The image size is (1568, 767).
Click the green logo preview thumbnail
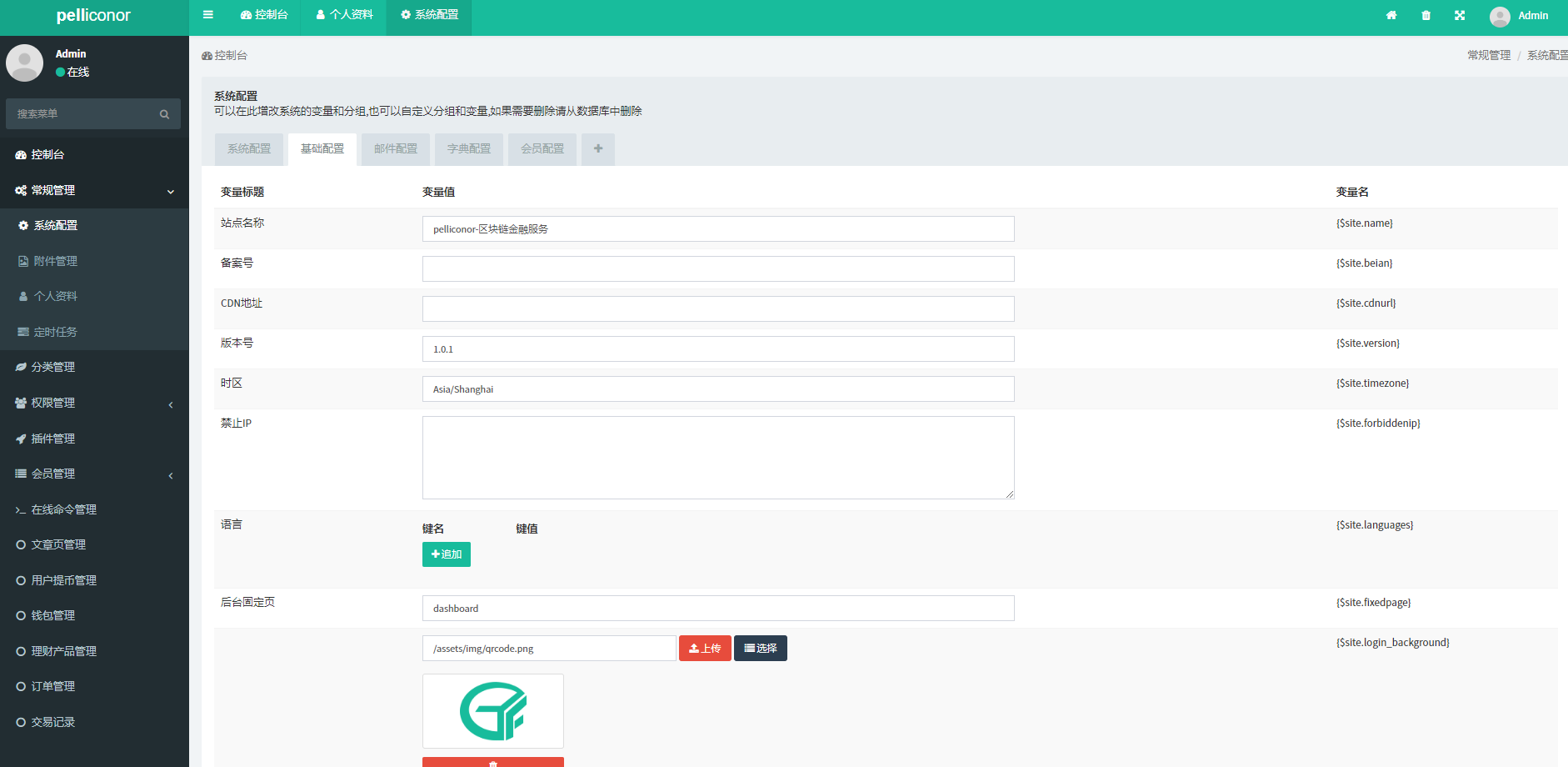coord(493,711)
